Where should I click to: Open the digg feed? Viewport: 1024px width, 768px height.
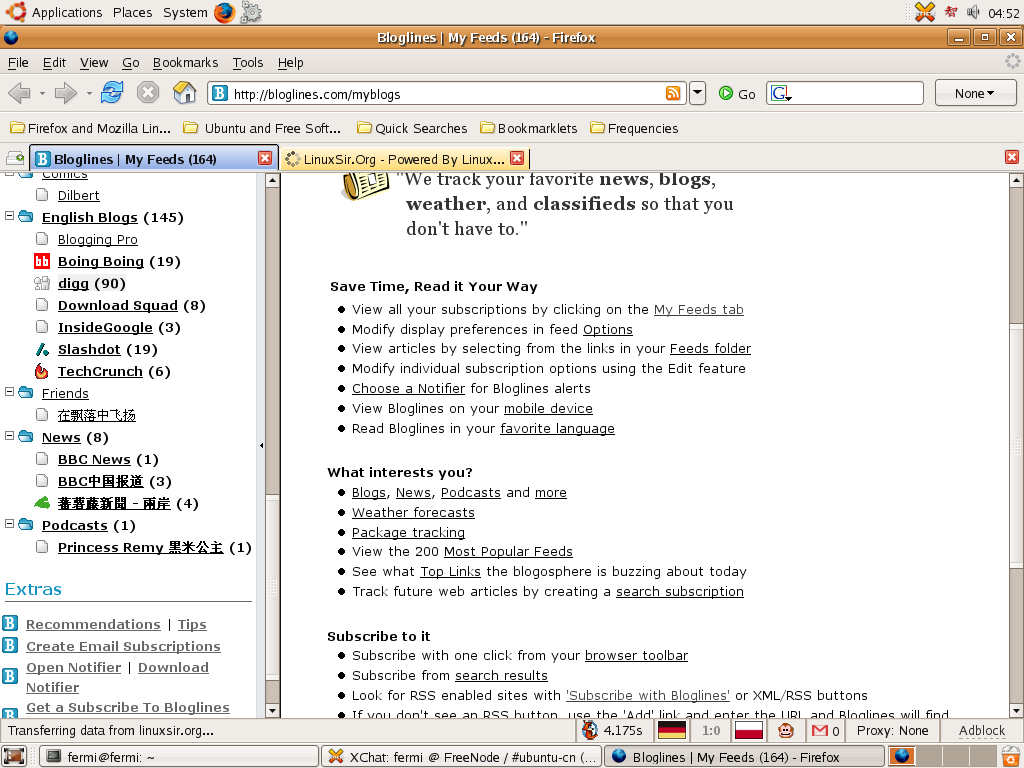(73, 283)
